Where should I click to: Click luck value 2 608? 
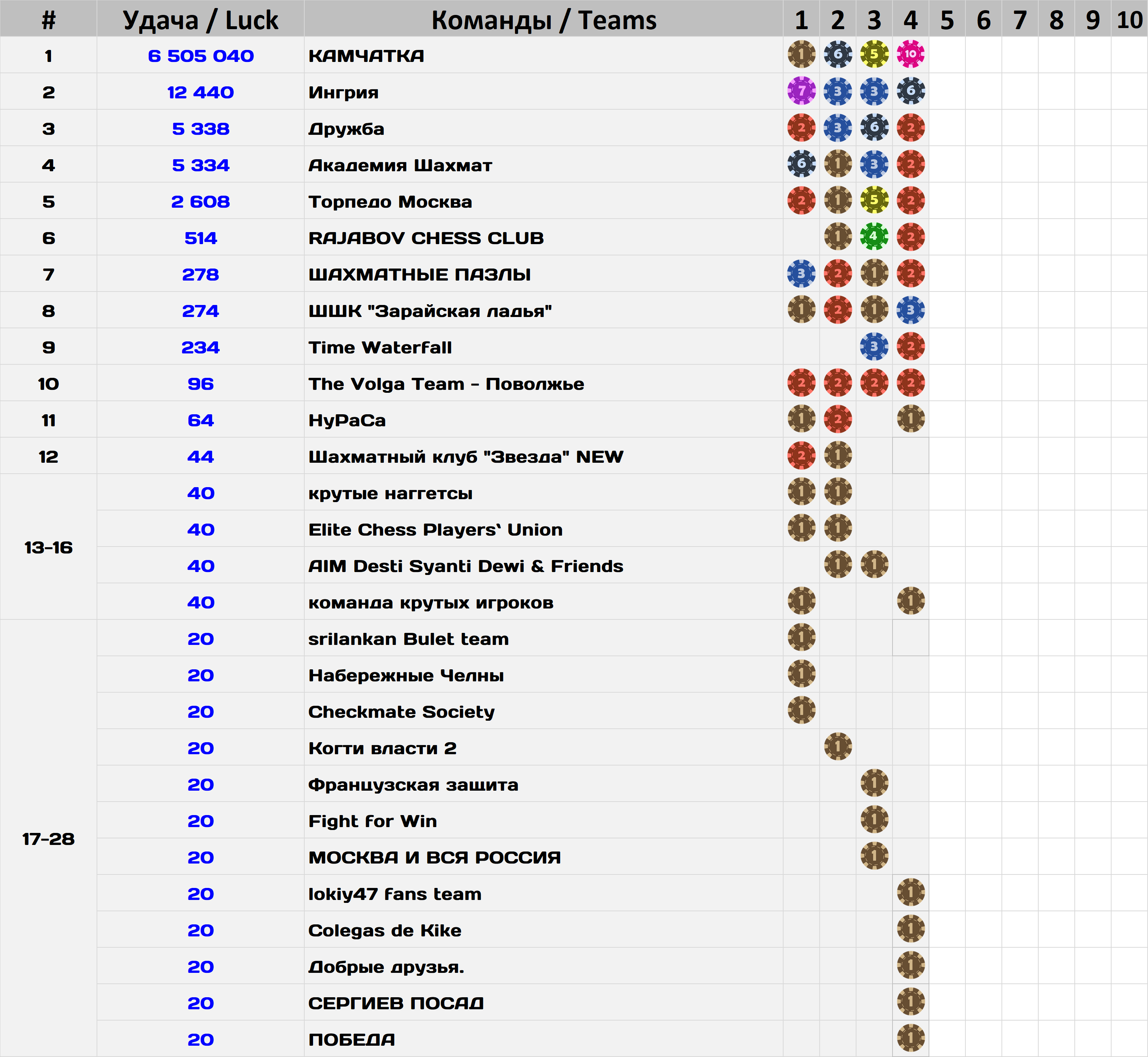(x=201, y=202)
